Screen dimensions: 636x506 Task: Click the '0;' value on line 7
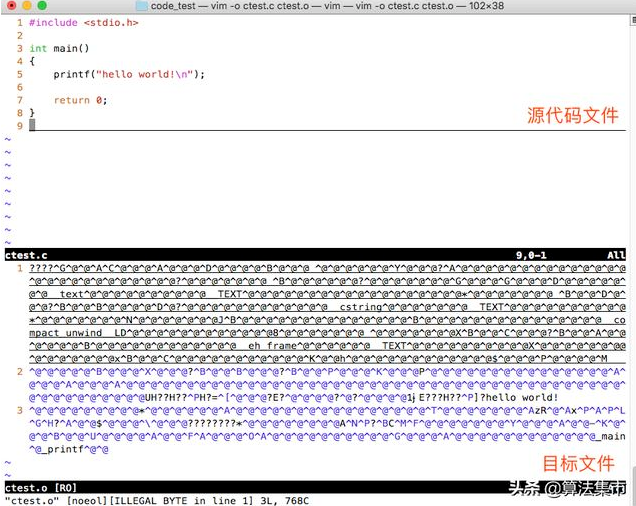[x=102, y=100]
